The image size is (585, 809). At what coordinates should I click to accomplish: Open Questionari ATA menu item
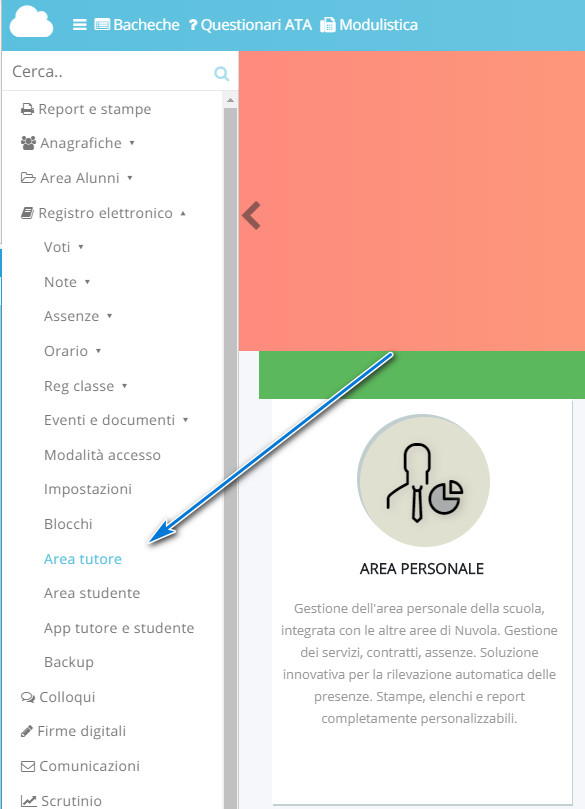coord(251,25)
